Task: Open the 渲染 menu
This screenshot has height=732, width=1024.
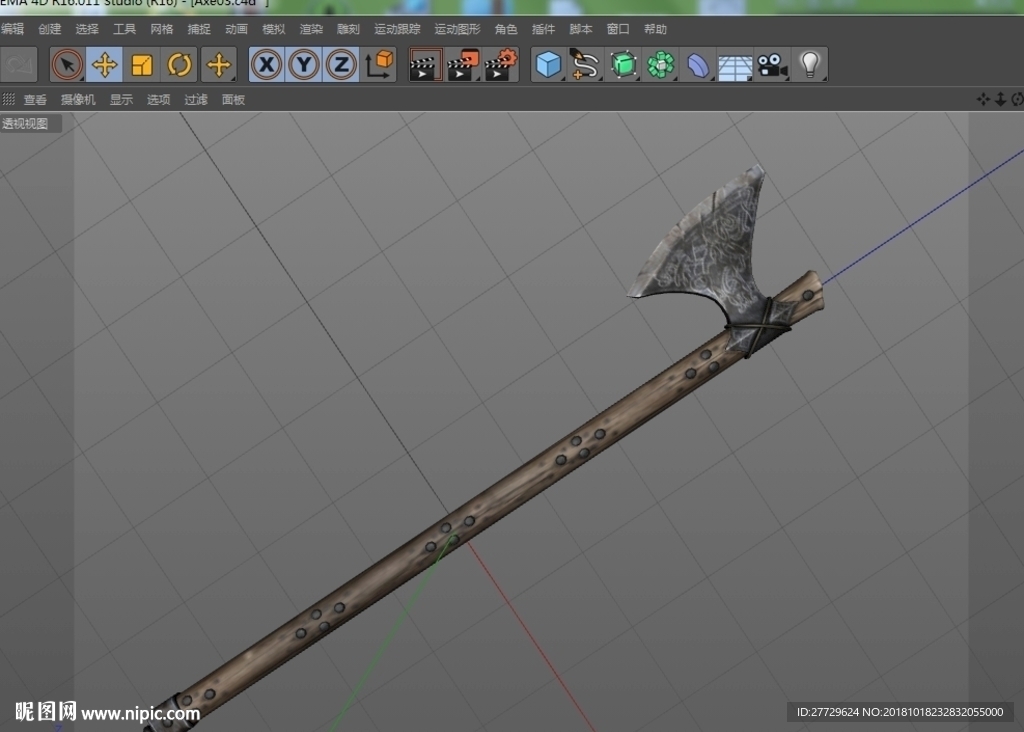Action: (x=311, y=29)
